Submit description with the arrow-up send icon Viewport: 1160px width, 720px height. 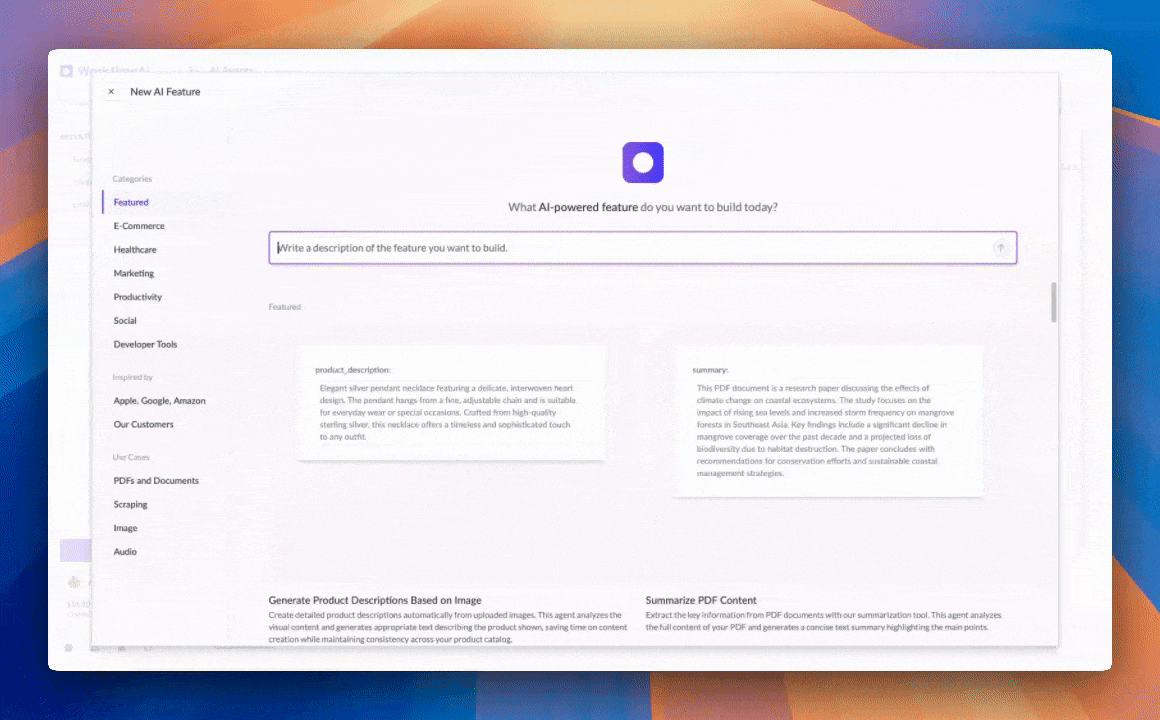[1000, 248]
